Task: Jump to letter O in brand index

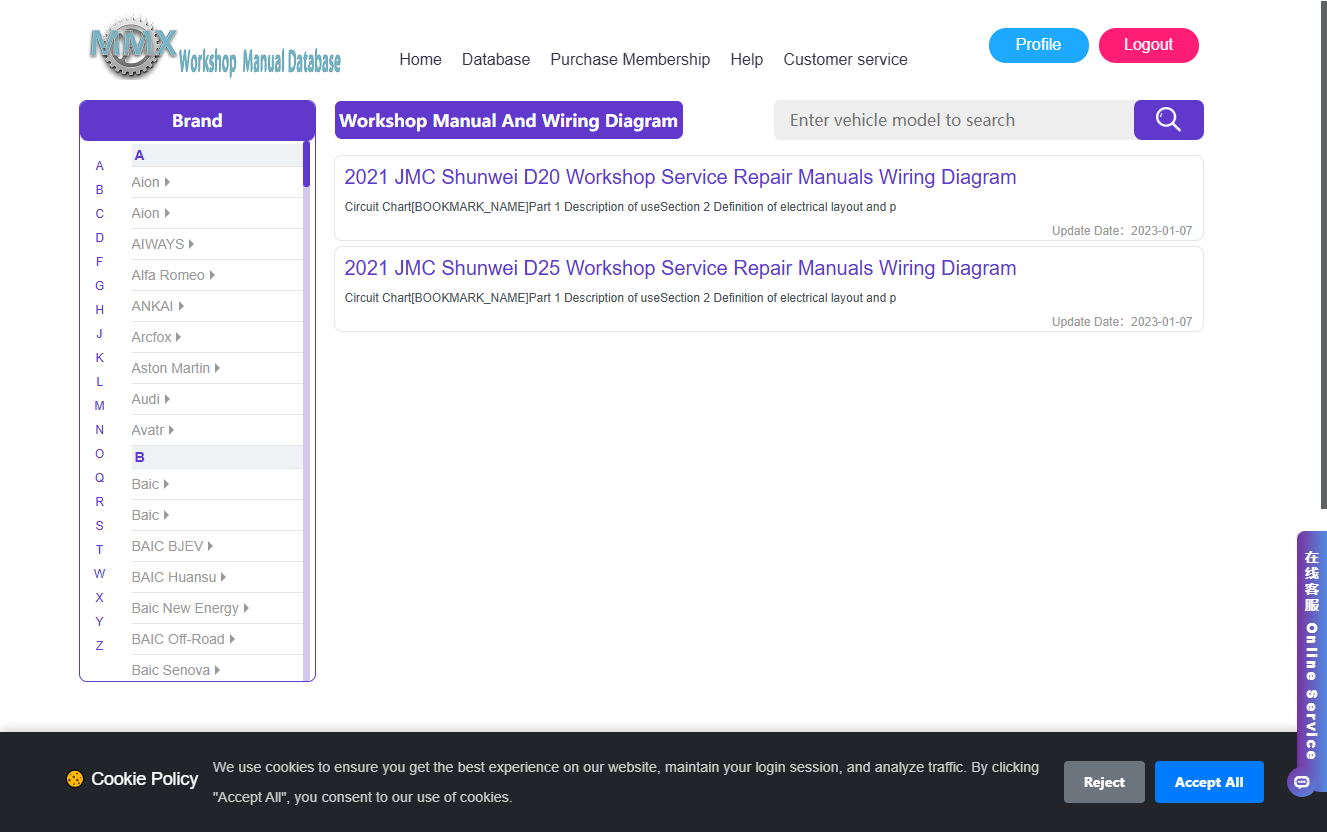Action: click(x=100, y=454)
